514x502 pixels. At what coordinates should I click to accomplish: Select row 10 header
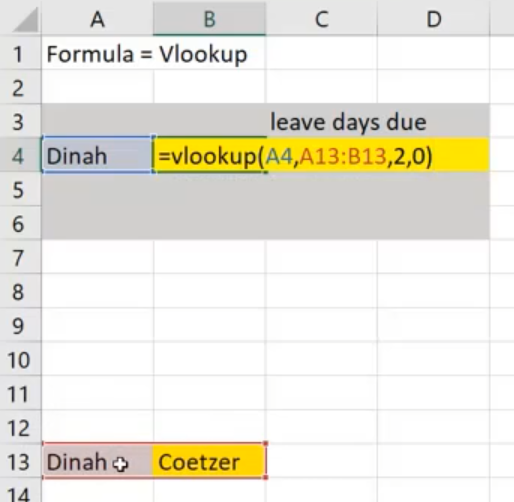tap(20, 359)
